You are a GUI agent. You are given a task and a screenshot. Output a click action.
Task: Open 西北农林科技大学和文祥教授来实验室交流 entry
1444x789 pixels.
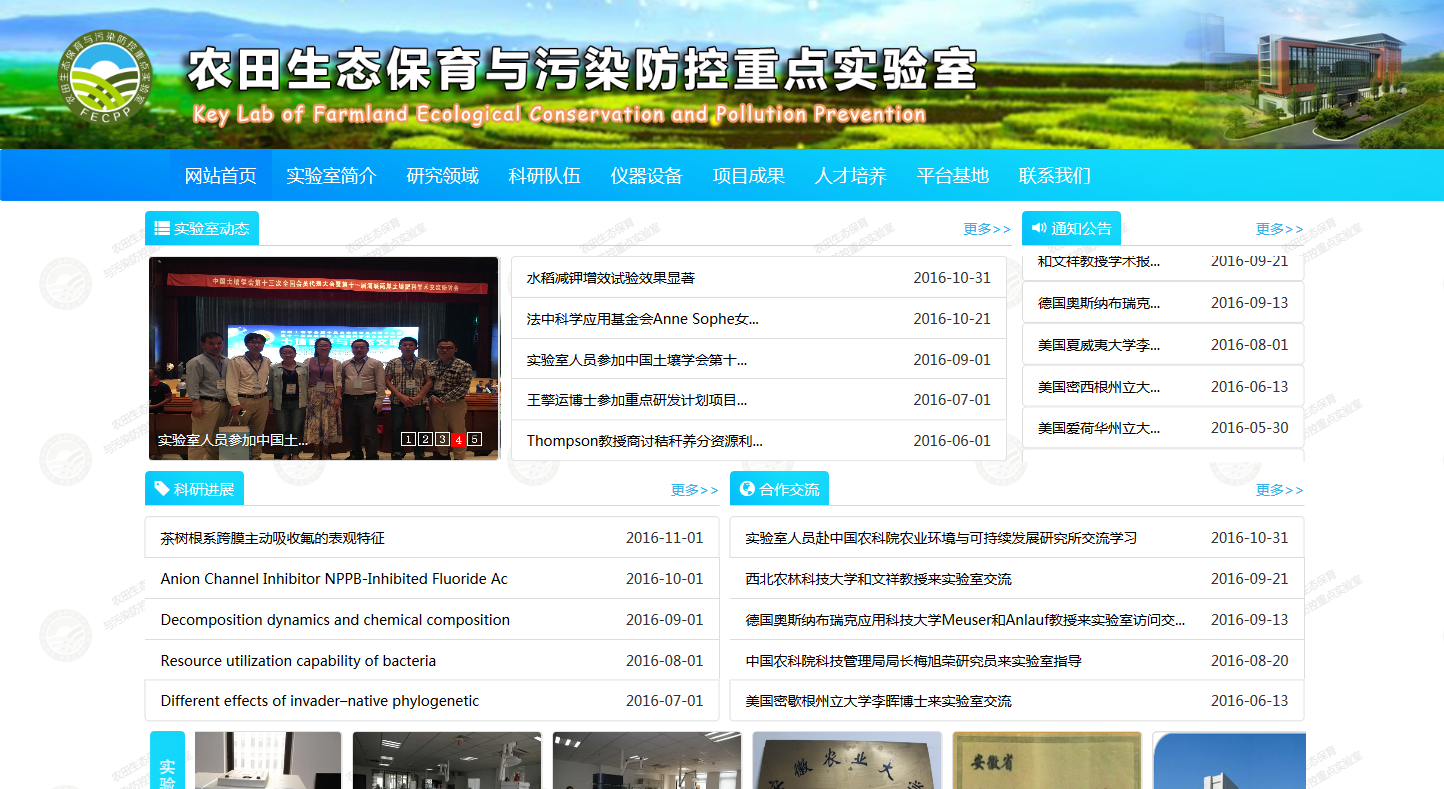[x=878, y=579]
